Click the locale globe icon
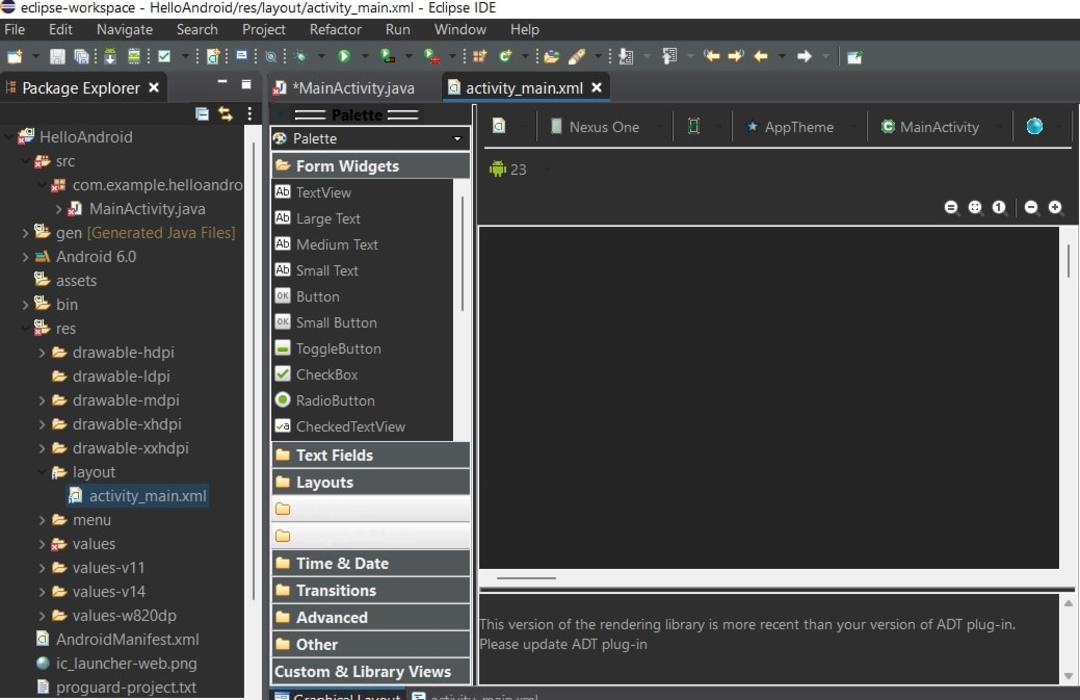 tap(1034, 126)
